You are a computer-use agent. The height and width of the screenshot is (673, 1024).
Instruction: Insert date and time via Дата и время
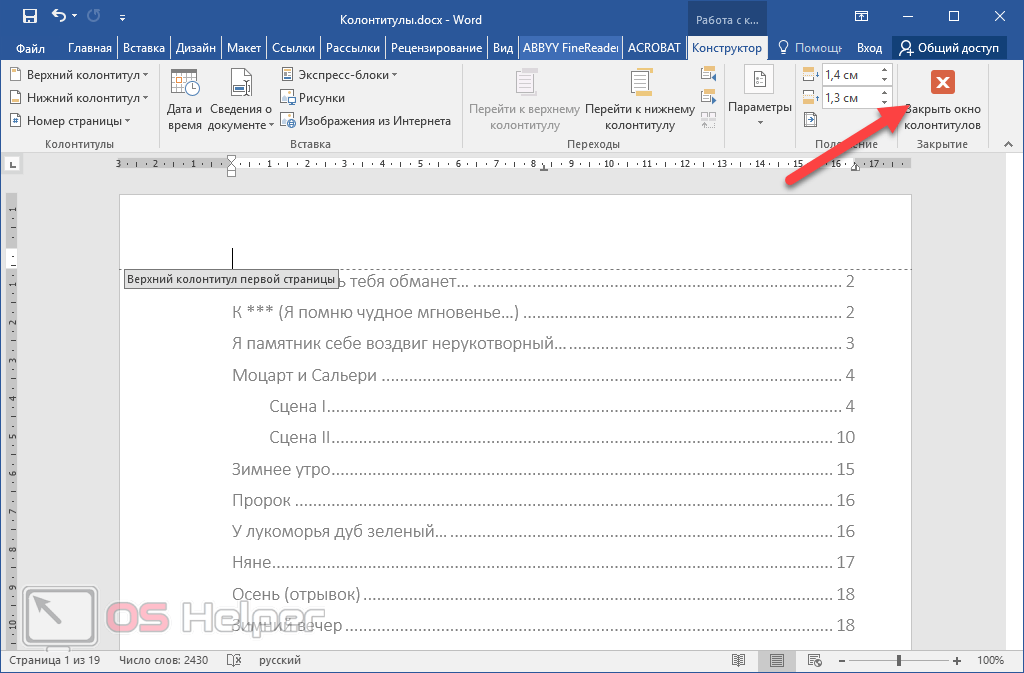tap(184, 100)
